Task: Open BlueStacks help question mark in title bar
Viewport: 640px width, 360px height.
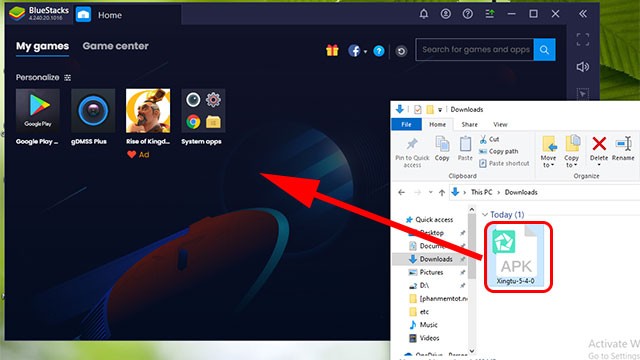Action: tap(468, 14)
